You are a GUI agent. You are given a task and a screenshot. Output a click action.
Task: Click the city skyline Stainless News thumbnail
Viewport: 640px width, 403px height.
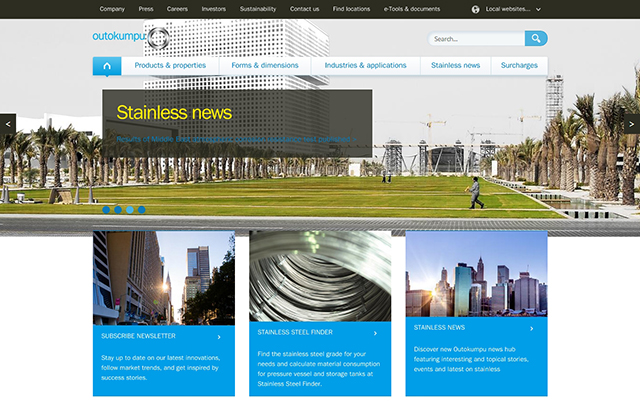pos(476,274)
